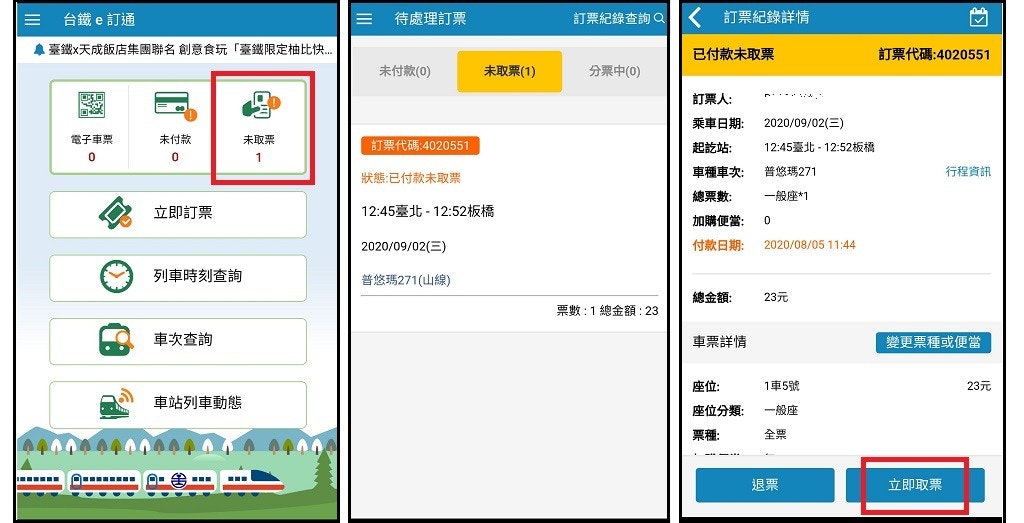The width and height of the screenshot is (1024, 523).
Task: Tap 車種車次 value 普悠瑪271 in details
Action: 790,172
